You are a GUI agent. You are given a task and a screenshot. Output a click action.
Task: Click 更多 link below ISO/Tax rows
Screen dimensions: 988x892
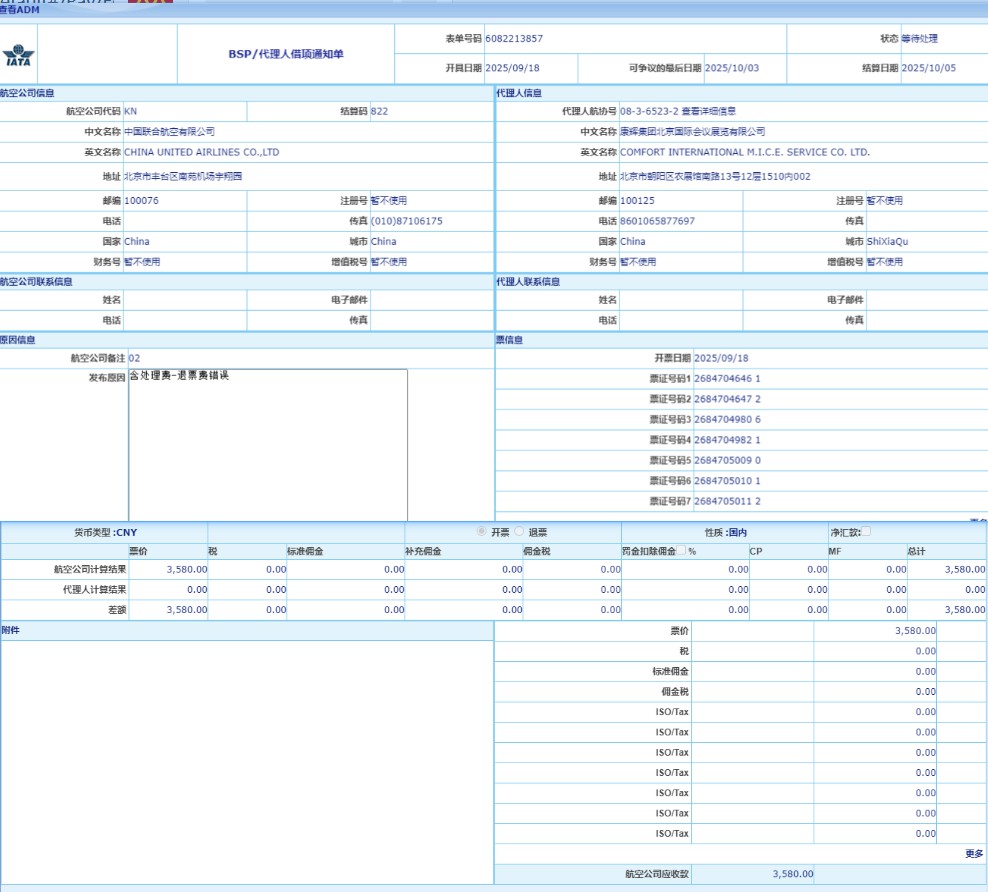coord(973,854)
